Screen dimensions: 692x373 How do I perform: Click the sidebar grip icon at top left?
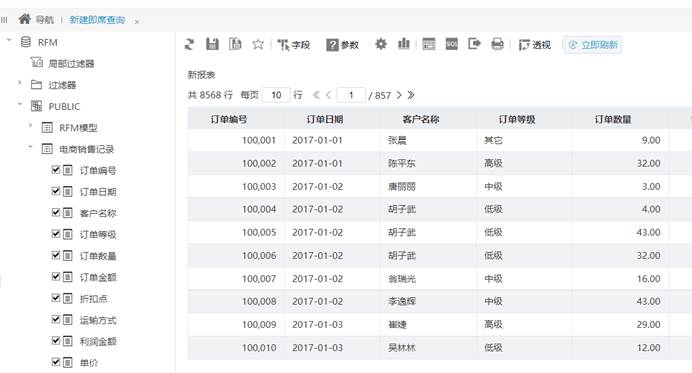click(x=4, y=20)
